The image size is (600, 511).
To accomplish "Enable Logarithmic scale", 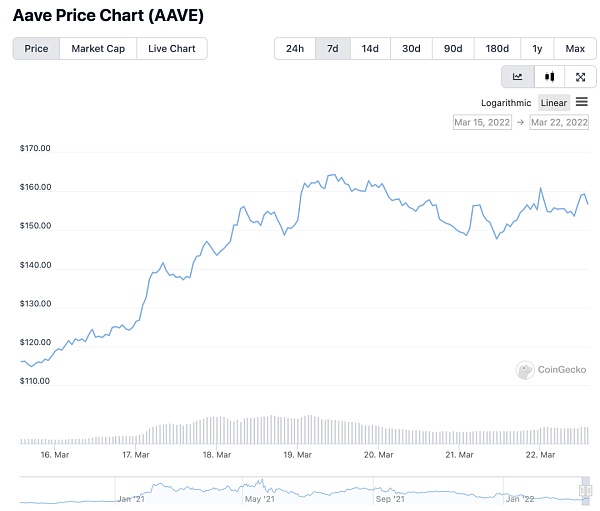I will [x=506, y=103].
